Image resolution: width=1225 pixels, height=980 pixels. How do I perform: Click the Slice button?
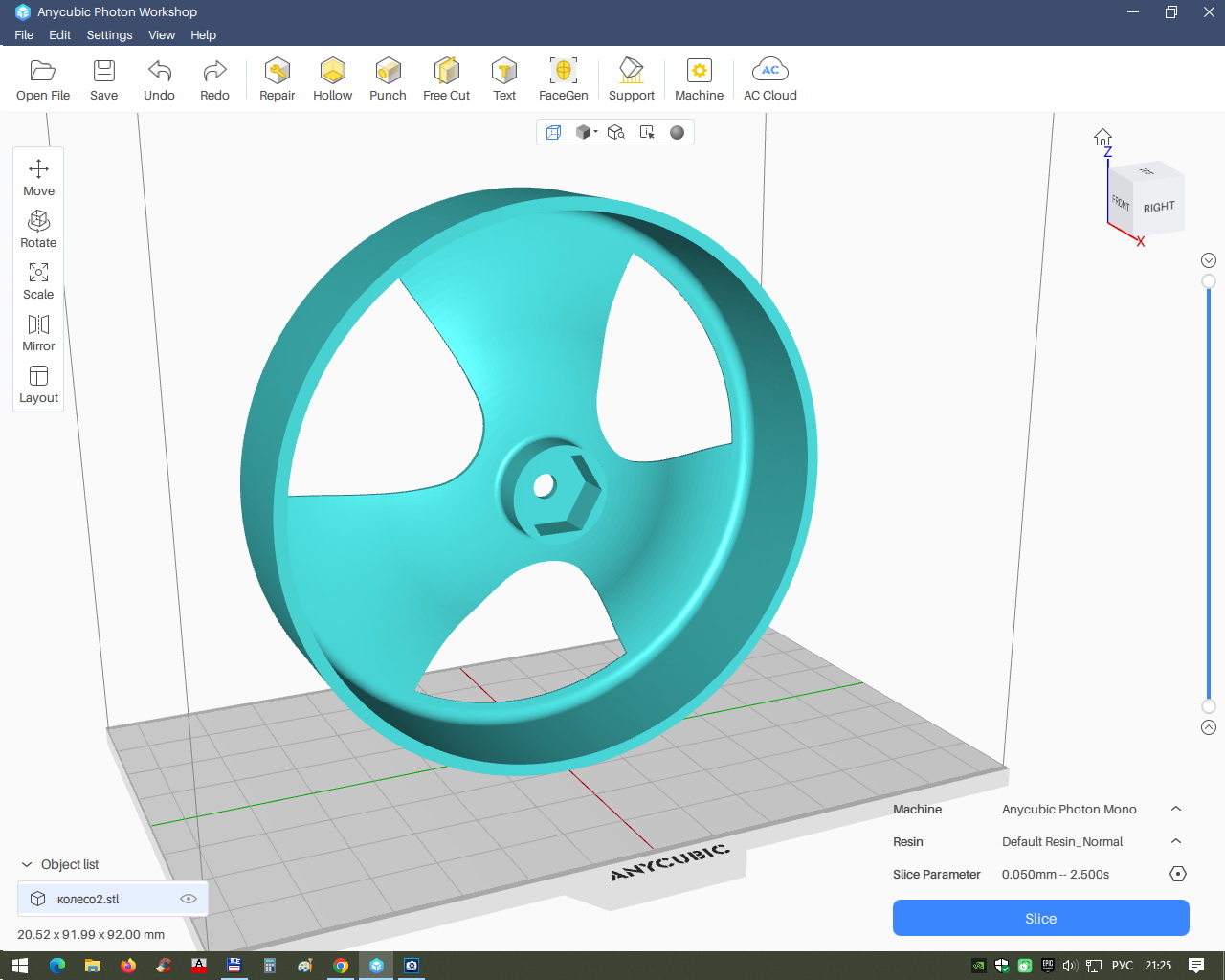pos(1040,919)
